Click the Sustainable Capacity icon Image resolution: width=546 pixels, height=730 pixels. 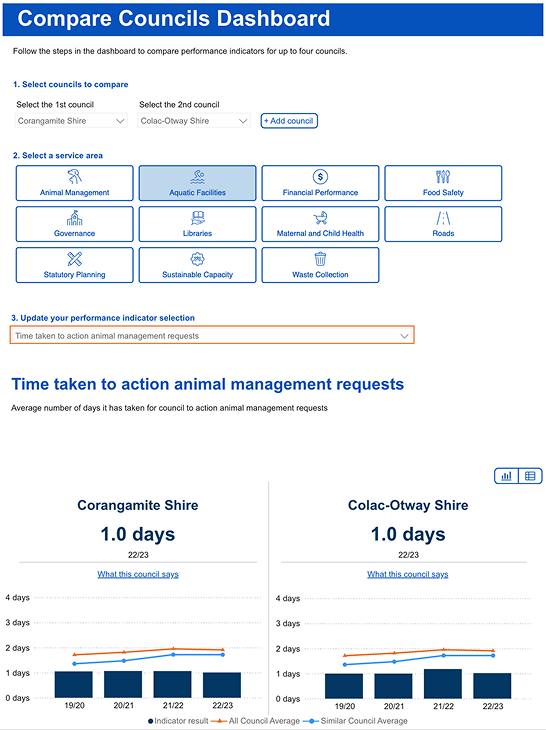197,258
